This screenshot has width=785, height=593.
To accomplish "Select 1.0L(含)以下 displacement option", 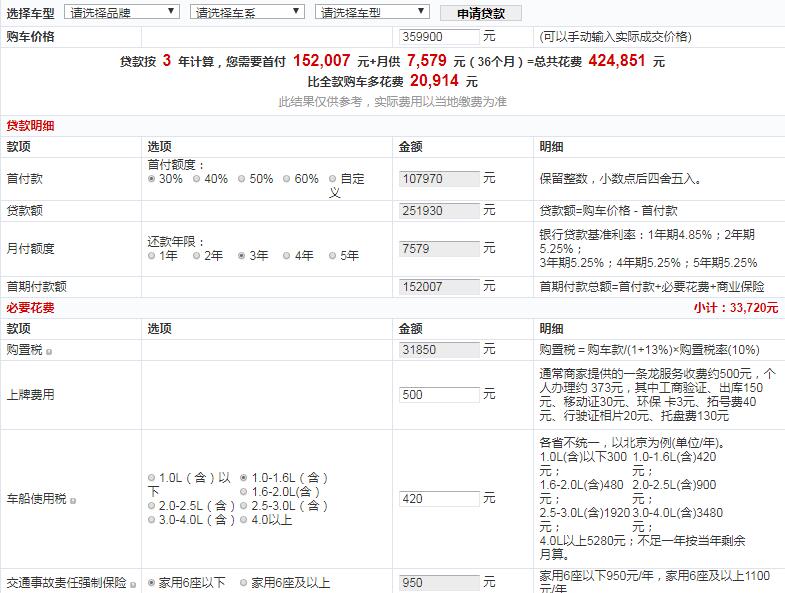I will click(152, 478).
